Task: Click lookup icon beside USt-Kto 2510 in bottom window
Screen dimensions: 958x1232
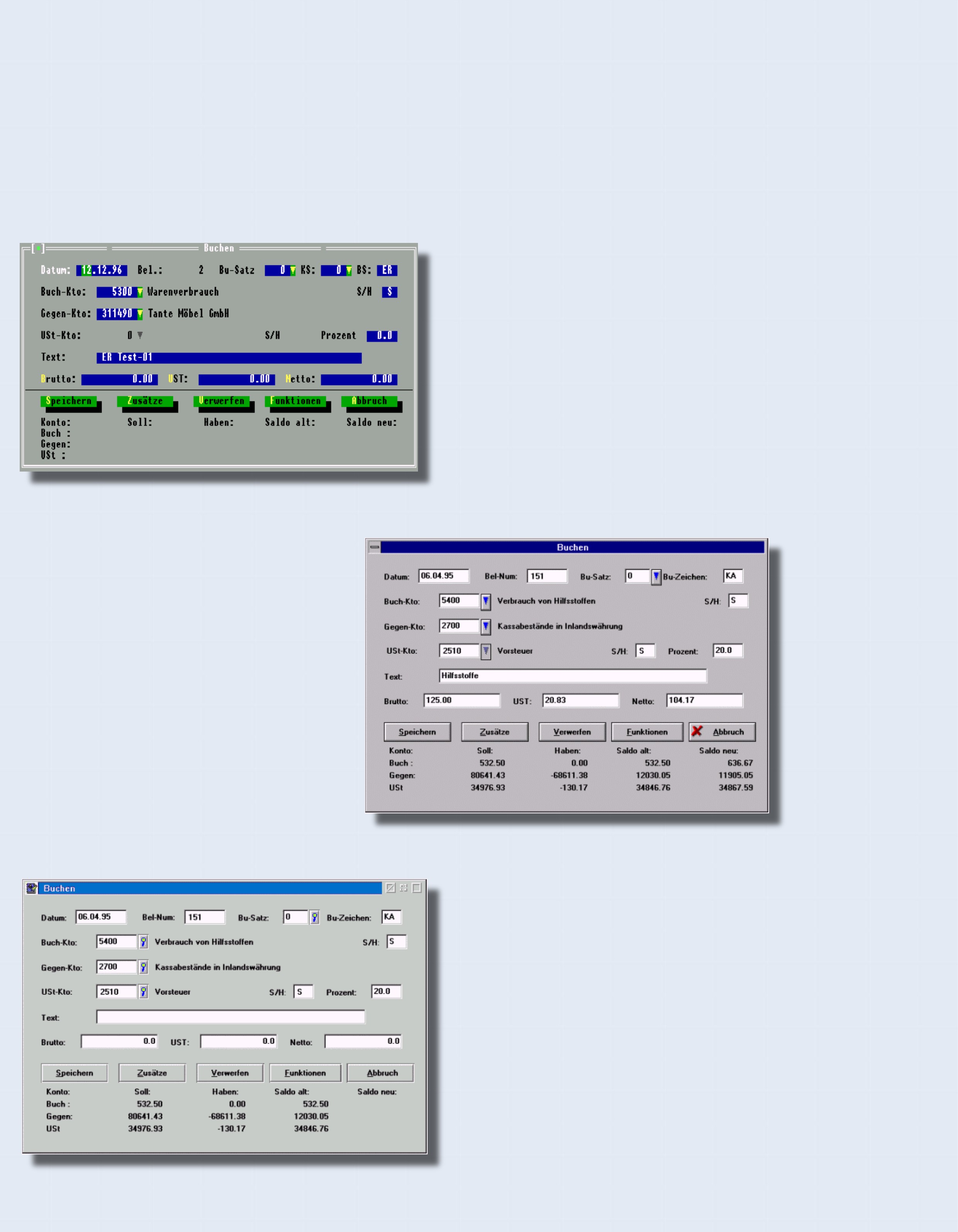Action: [x=144, y=992]
